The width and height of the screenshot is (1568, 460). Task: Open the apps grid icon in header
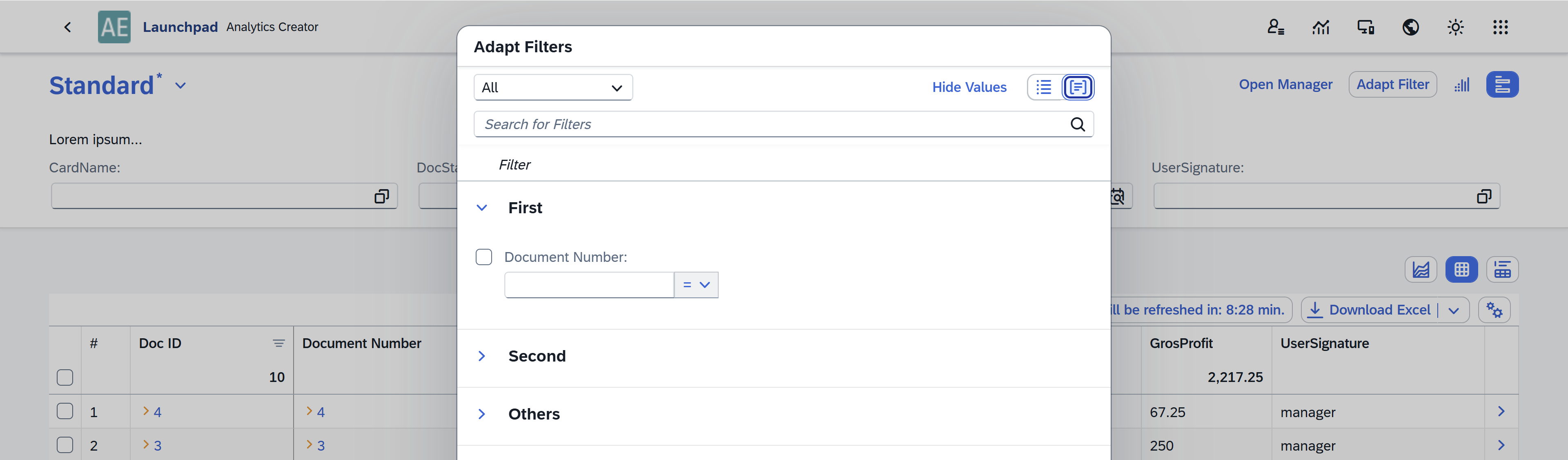point(1501,27)
